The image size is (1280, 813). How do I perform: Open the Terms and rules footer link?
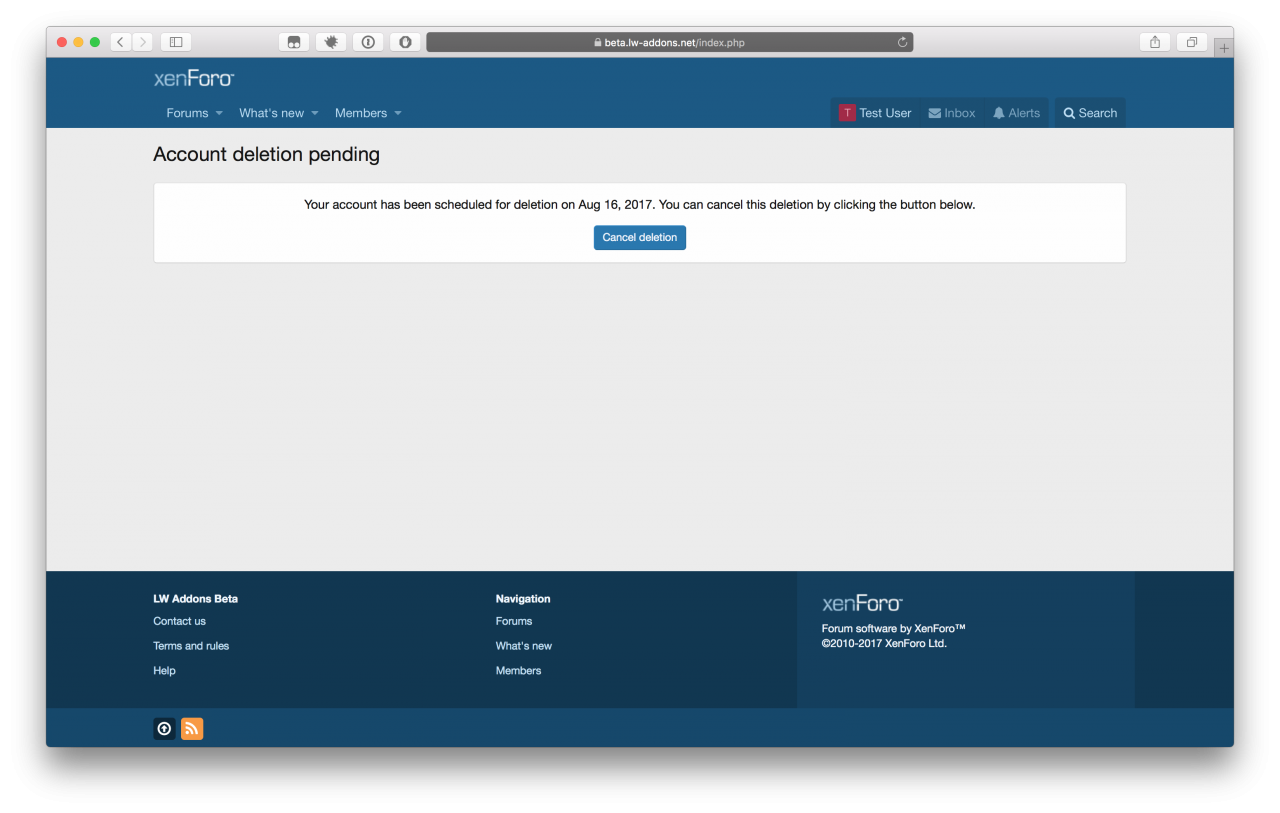(191, 646)
